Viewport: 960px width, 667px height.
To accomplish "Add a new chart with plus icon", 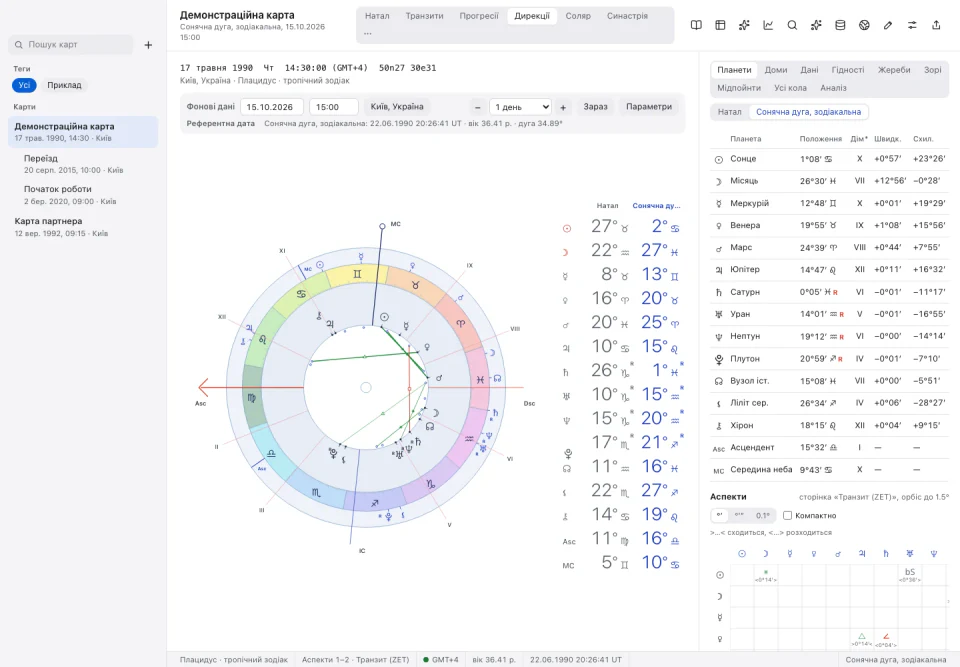I will [x=148, y=45].
